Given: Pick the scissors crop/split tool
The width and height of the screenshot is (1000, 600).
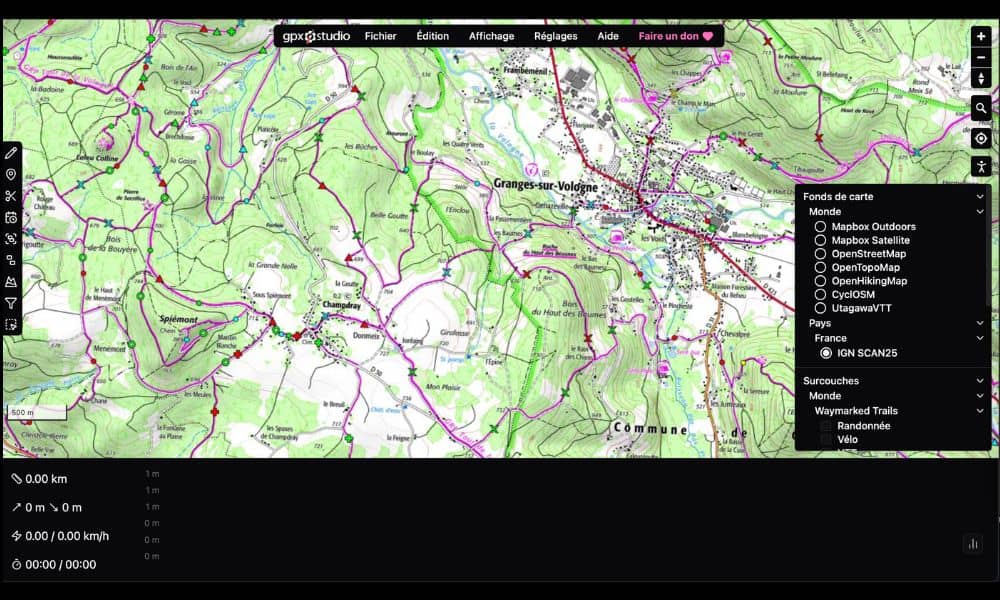Looking at the screenshot, I should [11, 196].
